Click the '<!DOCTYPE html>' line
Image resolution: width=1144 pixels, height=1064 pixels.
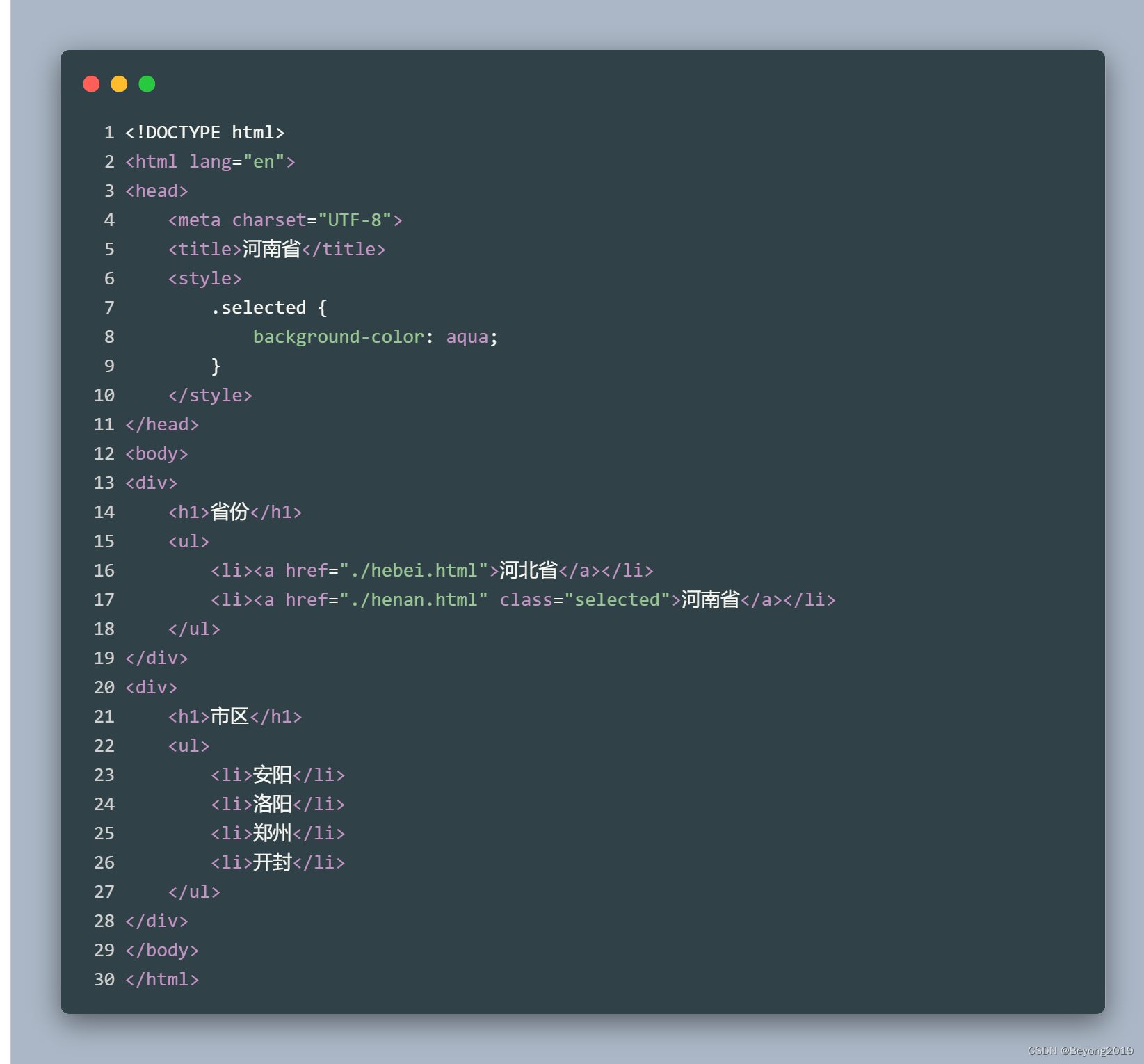[205, 132]
